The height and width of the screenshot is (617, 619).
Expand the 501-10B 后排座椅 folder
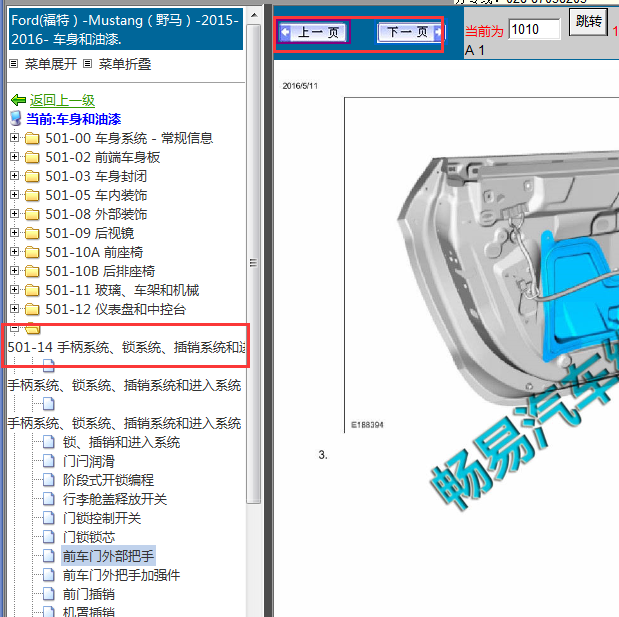15,270
